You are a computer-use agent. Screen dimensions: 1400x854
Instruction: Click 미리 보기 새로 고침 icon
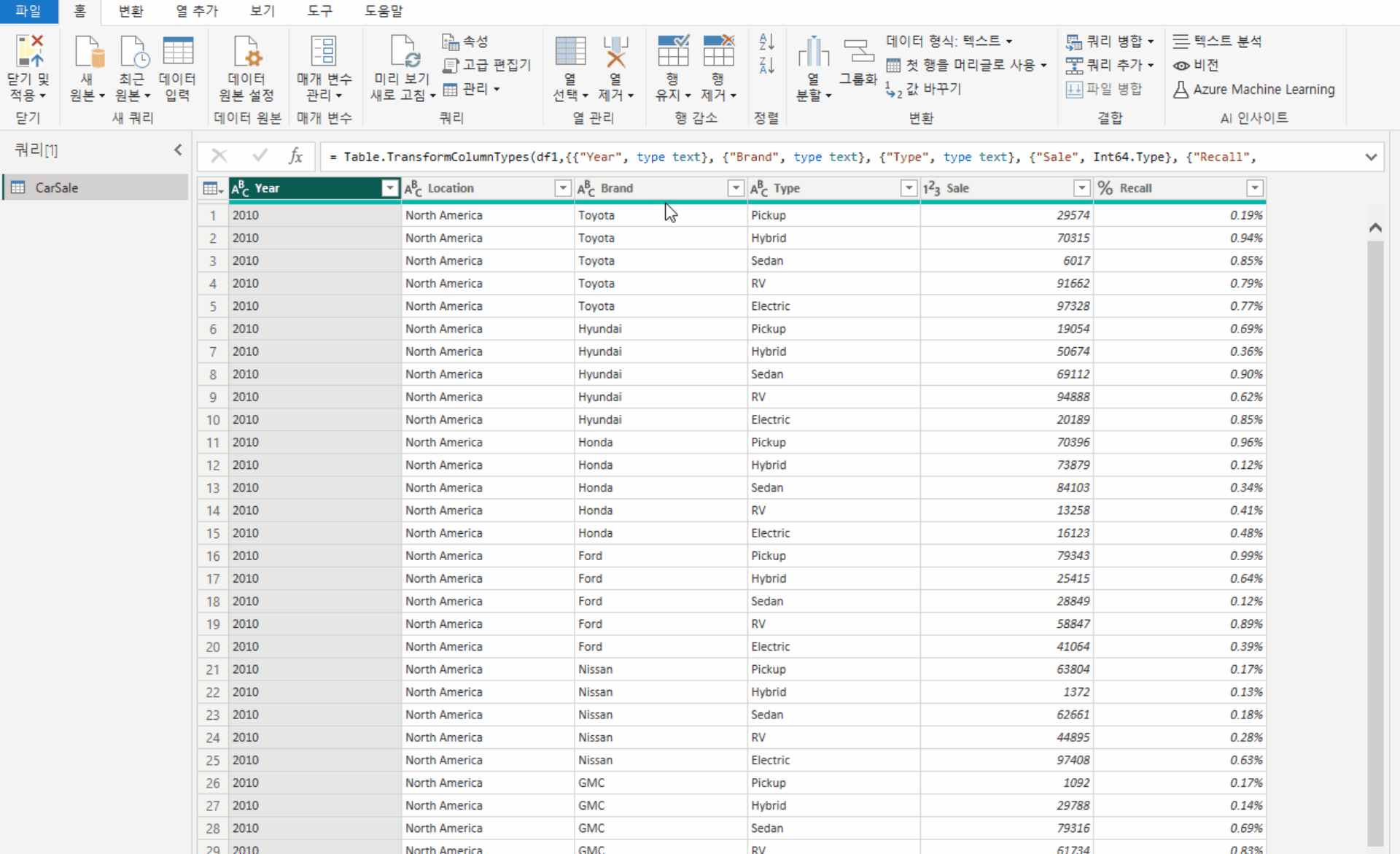(405, 51)
